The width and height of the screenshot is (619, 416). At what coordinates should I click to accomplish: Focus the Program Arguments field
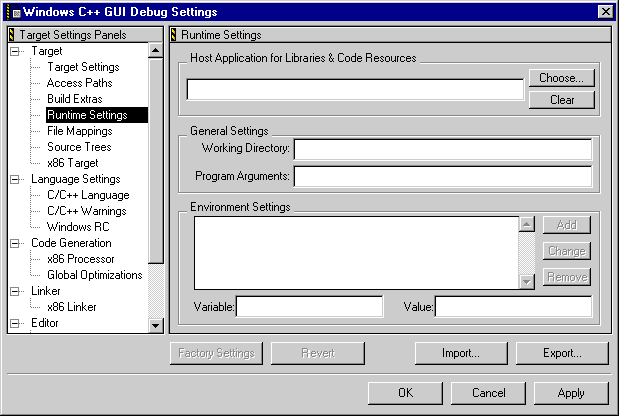click(x=443, y=176)
